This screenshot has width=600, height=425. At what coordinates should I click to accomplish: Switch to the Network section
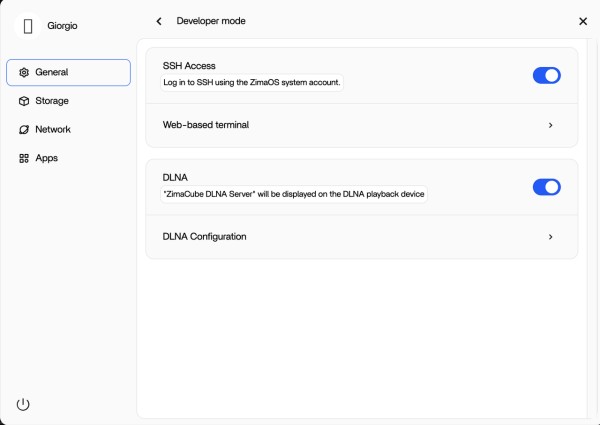coord(68,130)
